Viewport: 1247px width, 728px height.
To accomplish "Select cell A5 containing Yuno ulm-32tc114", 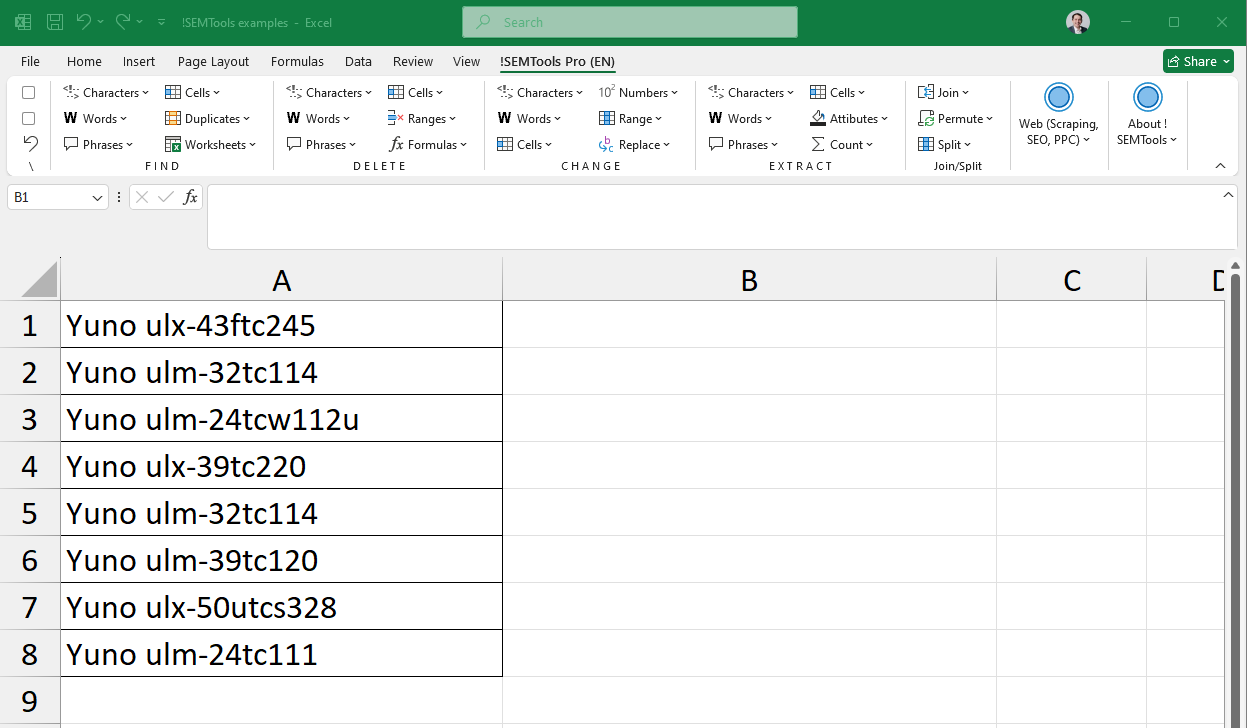I will point(281,512).
